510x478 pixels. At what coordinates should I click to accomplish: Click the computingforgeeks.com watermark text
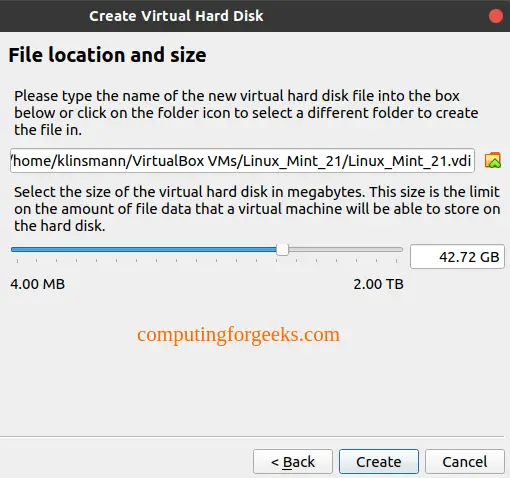238,335
